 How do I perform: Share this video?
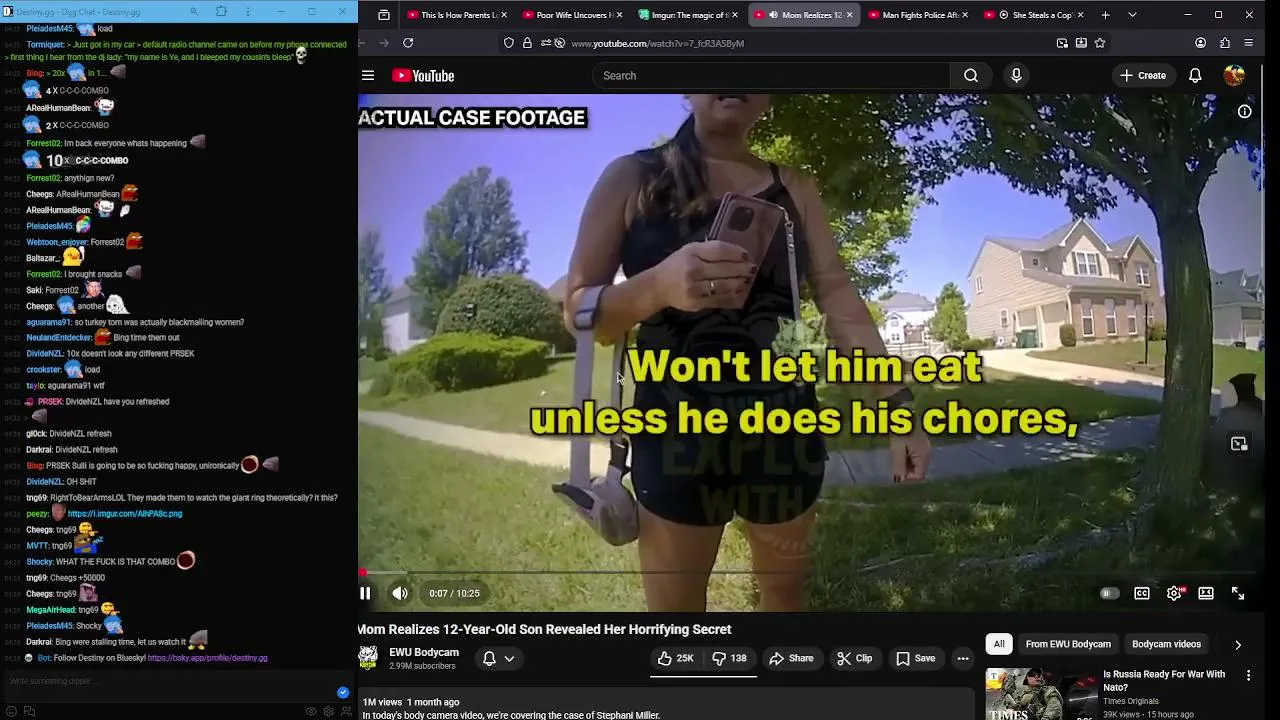pos(791,658)
